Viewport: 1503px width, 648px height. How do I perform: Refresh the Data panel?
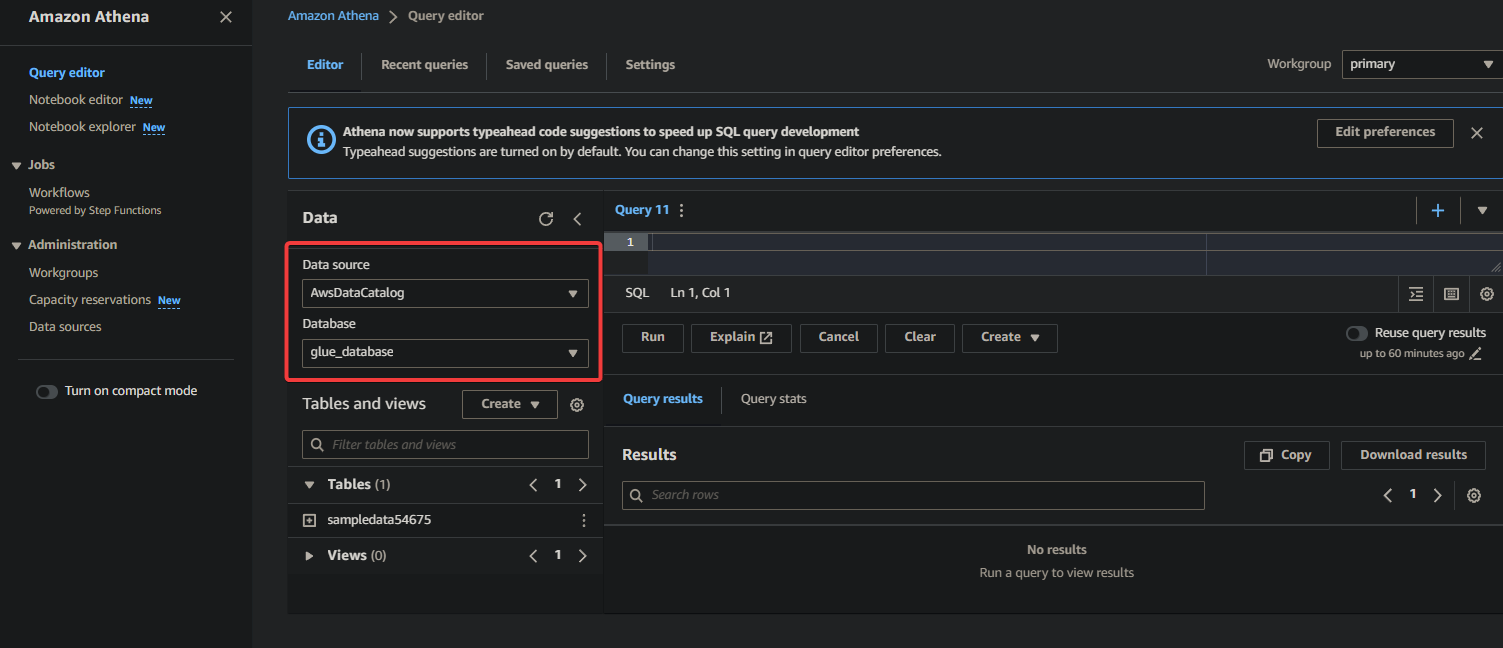tap(546, 219)
